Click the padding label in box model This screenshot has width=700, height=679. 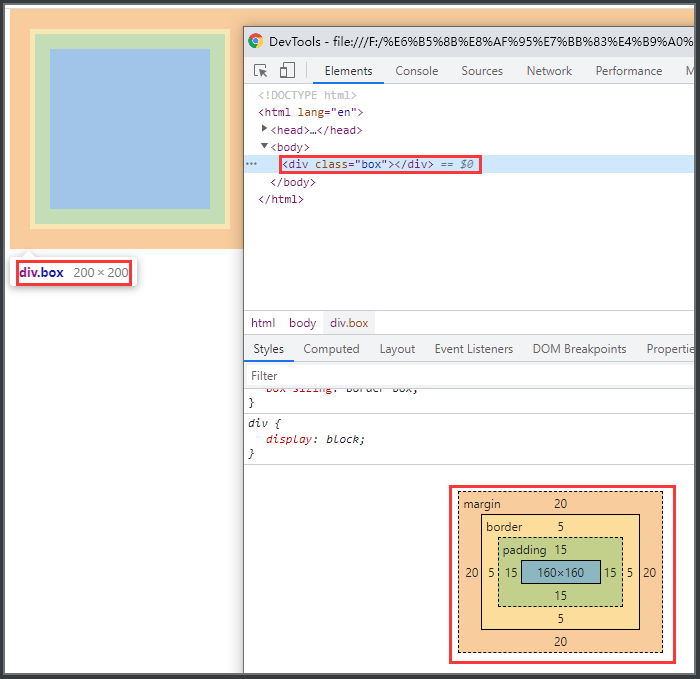tap(525, 550)
